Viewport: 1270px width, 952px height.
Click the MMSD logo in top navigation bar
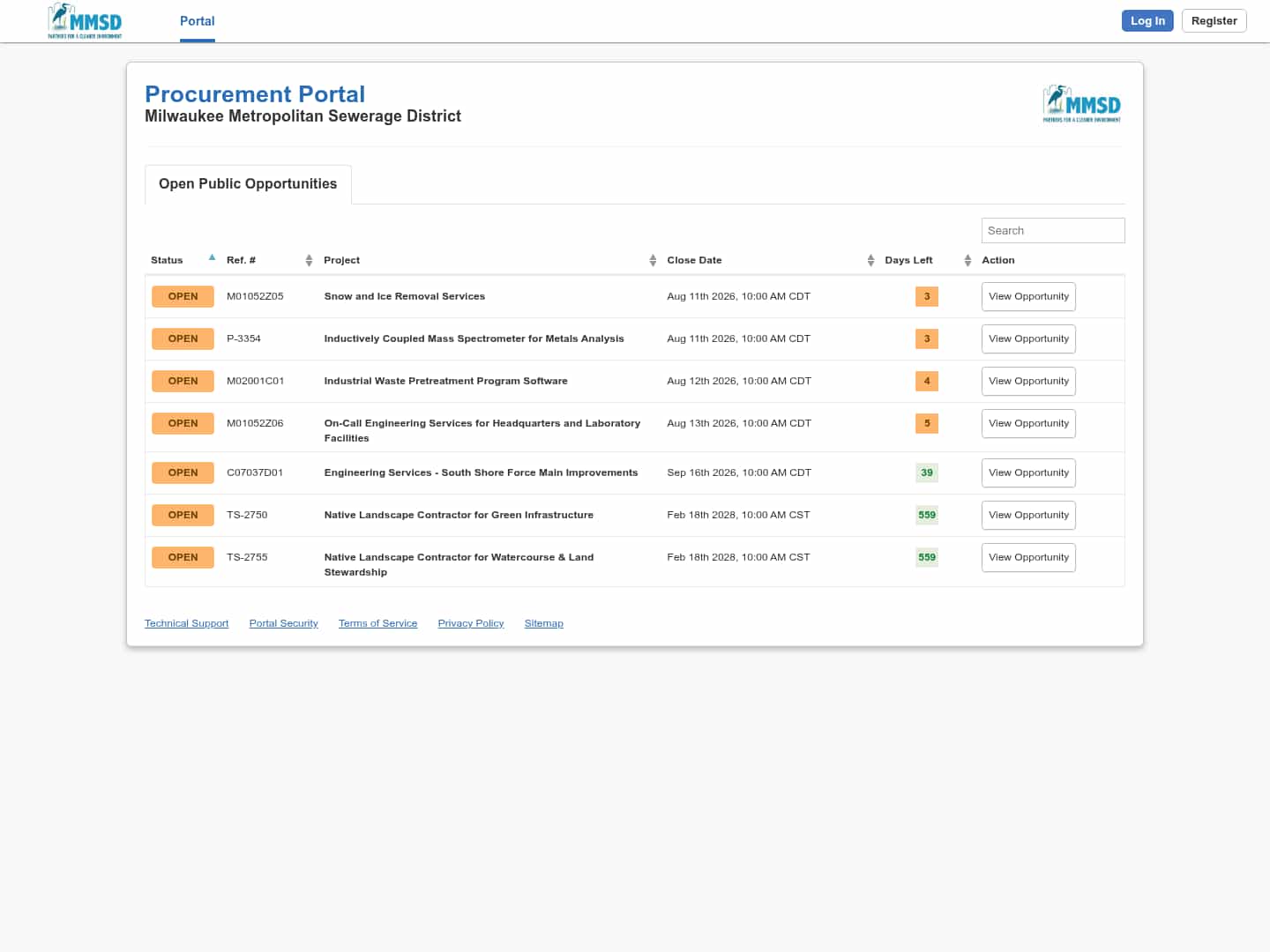point(85,21)
